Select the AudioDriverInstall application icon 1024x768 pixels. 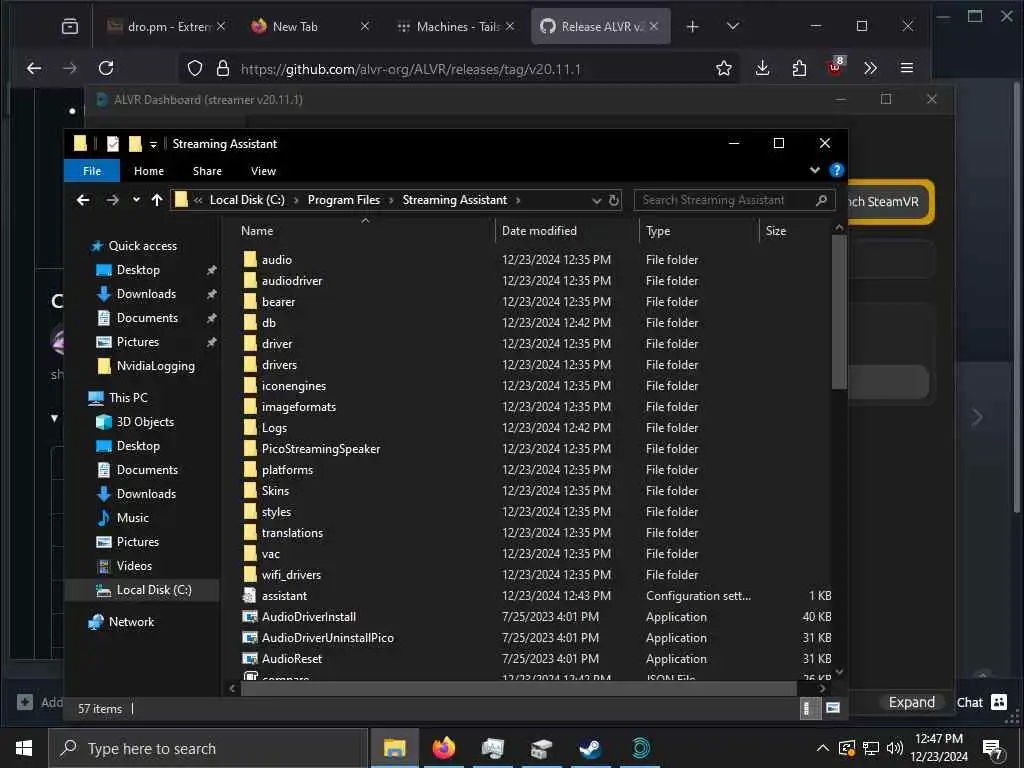tap(249, 616)
